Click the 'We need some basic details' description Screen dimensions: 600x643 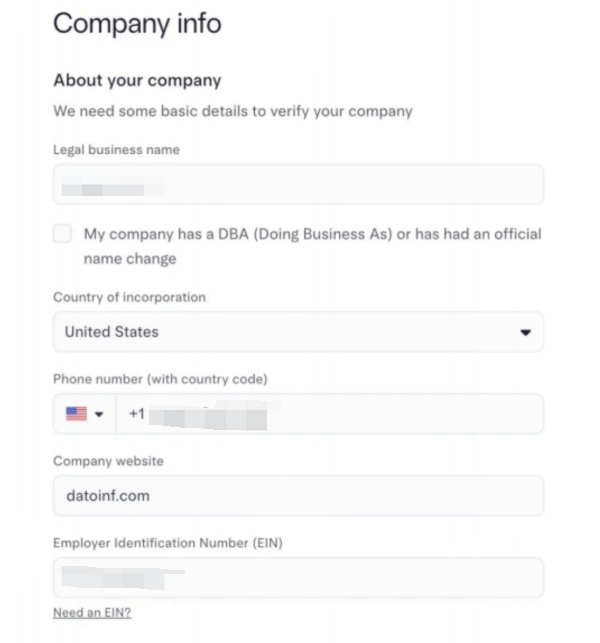click(232, 111)
